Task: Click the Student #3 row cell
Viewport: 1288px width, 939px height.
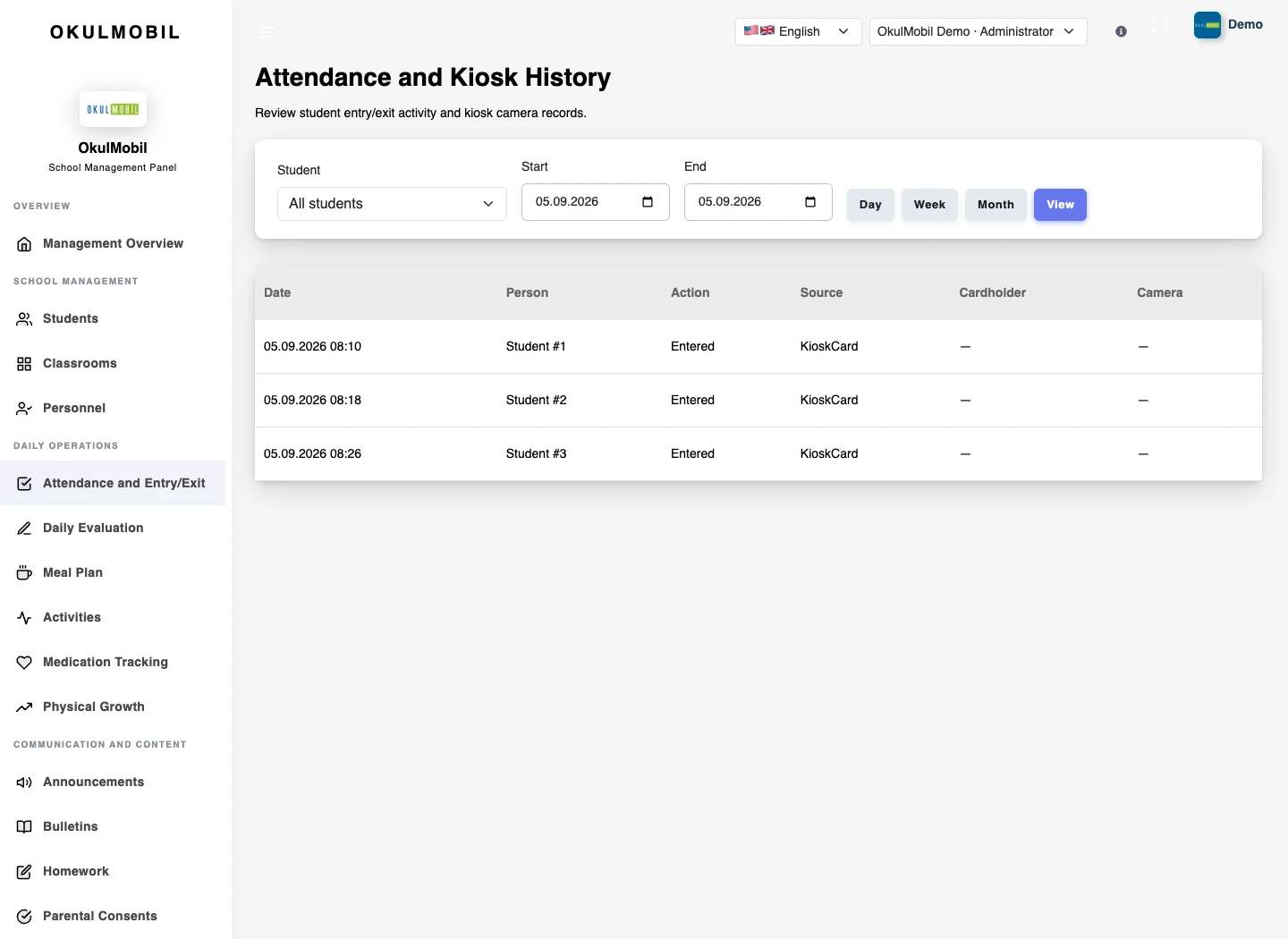Action: (536, 453)
